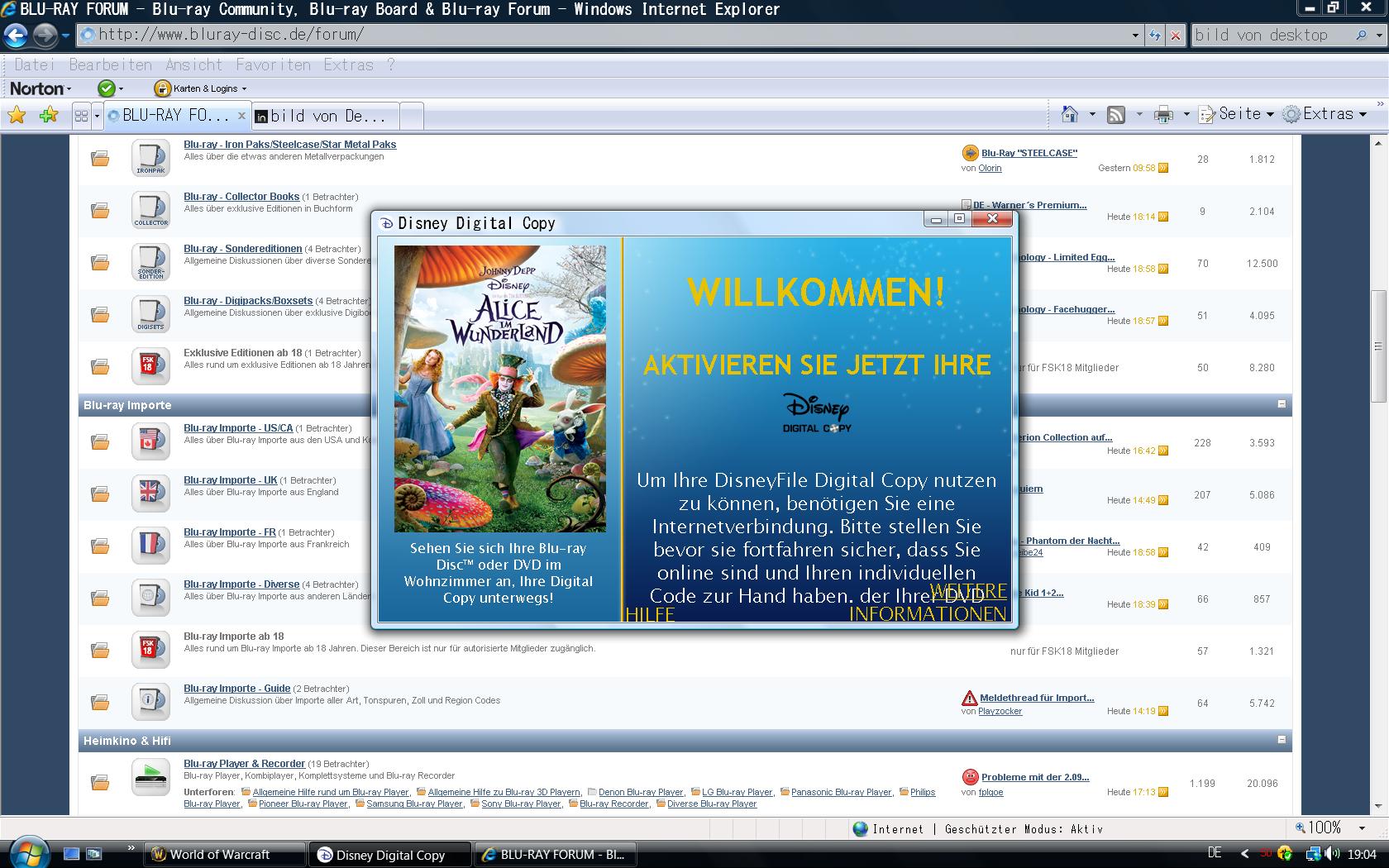Click the French flag forum icon

pos(150,546)
